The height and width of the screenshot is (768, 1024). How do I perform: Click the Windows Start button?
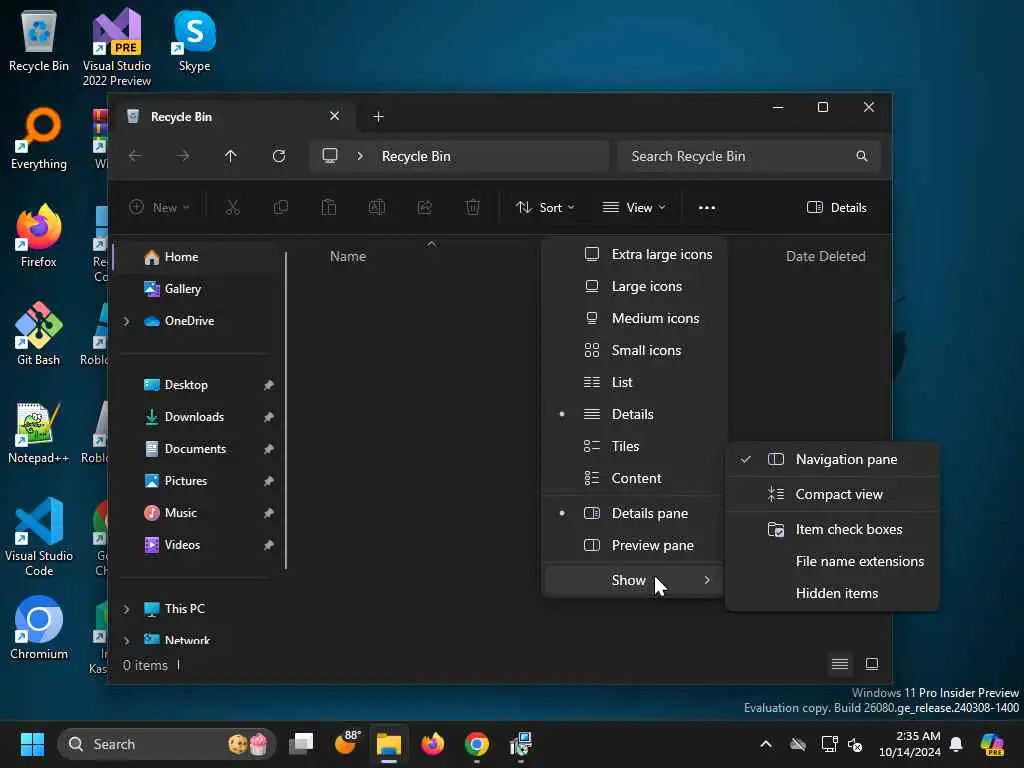coord(32,744)
